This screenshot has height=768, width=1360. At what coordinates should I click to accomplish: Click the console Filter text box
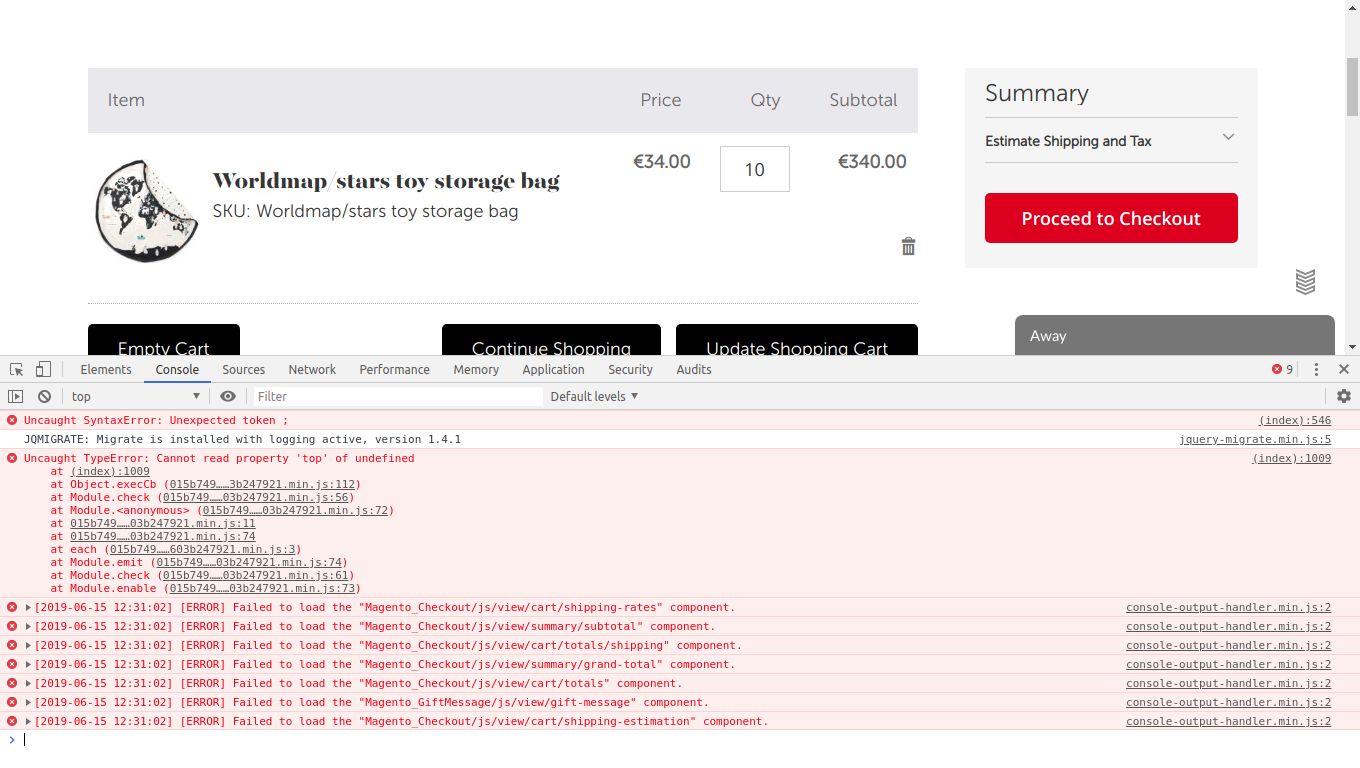click(397, 396)
